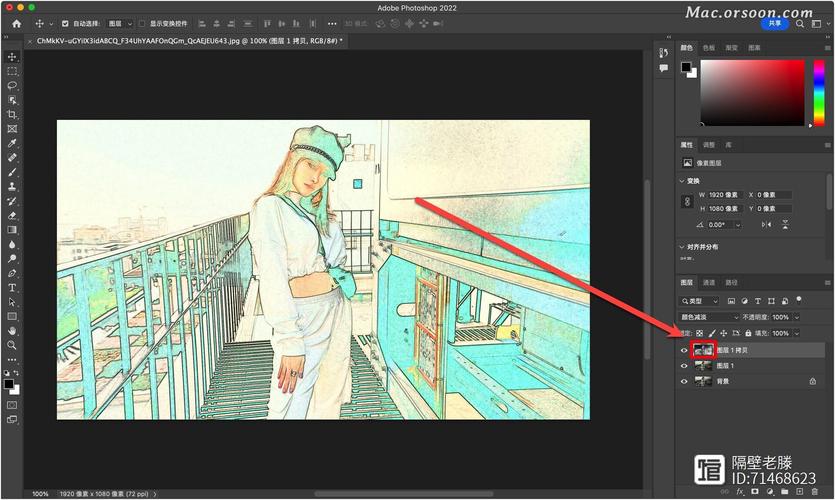
Task: Open the auto-select 图层 dropdown
Action: 120,23
